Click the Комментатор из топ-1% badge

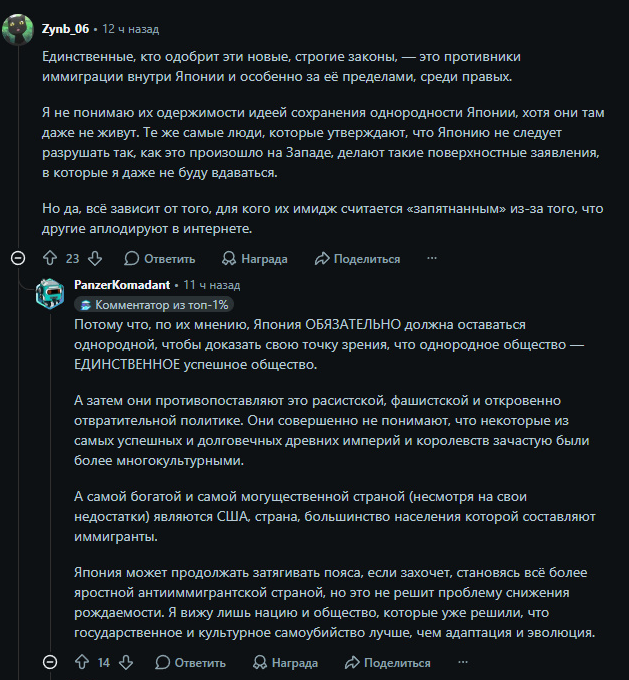click(154, 305)
